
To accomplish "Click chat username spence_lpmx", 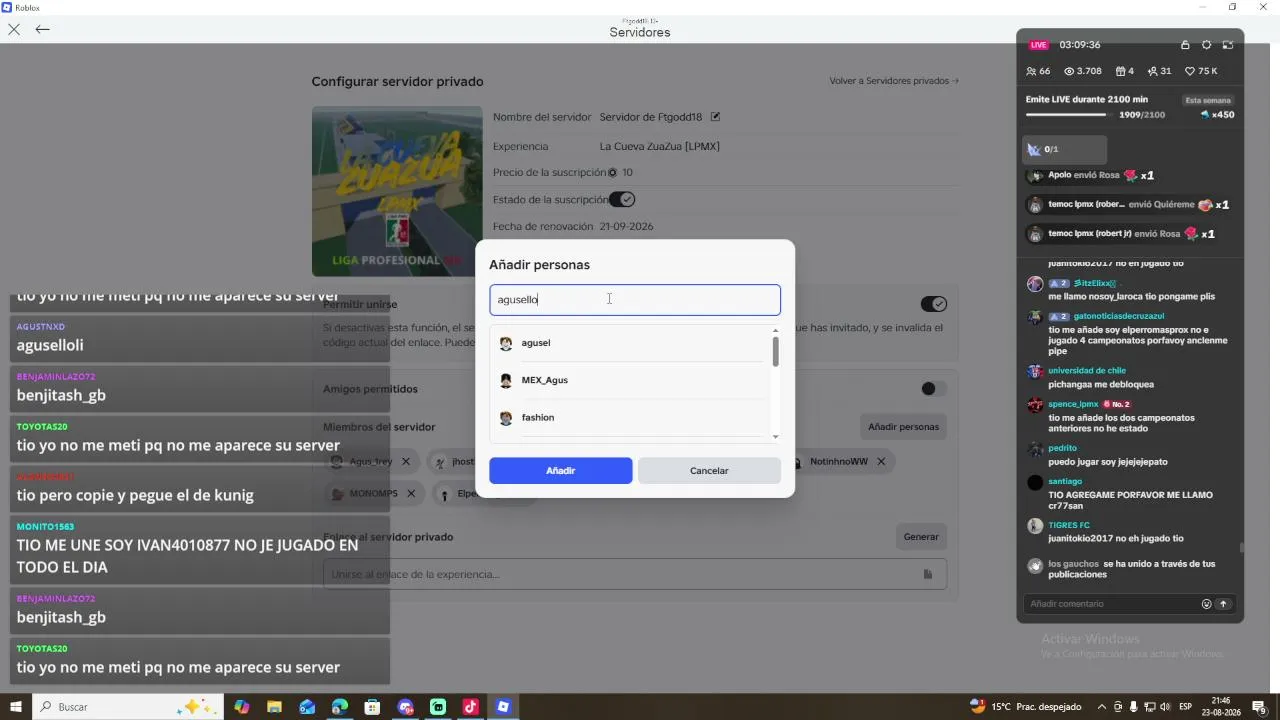I will (1073, 404).
